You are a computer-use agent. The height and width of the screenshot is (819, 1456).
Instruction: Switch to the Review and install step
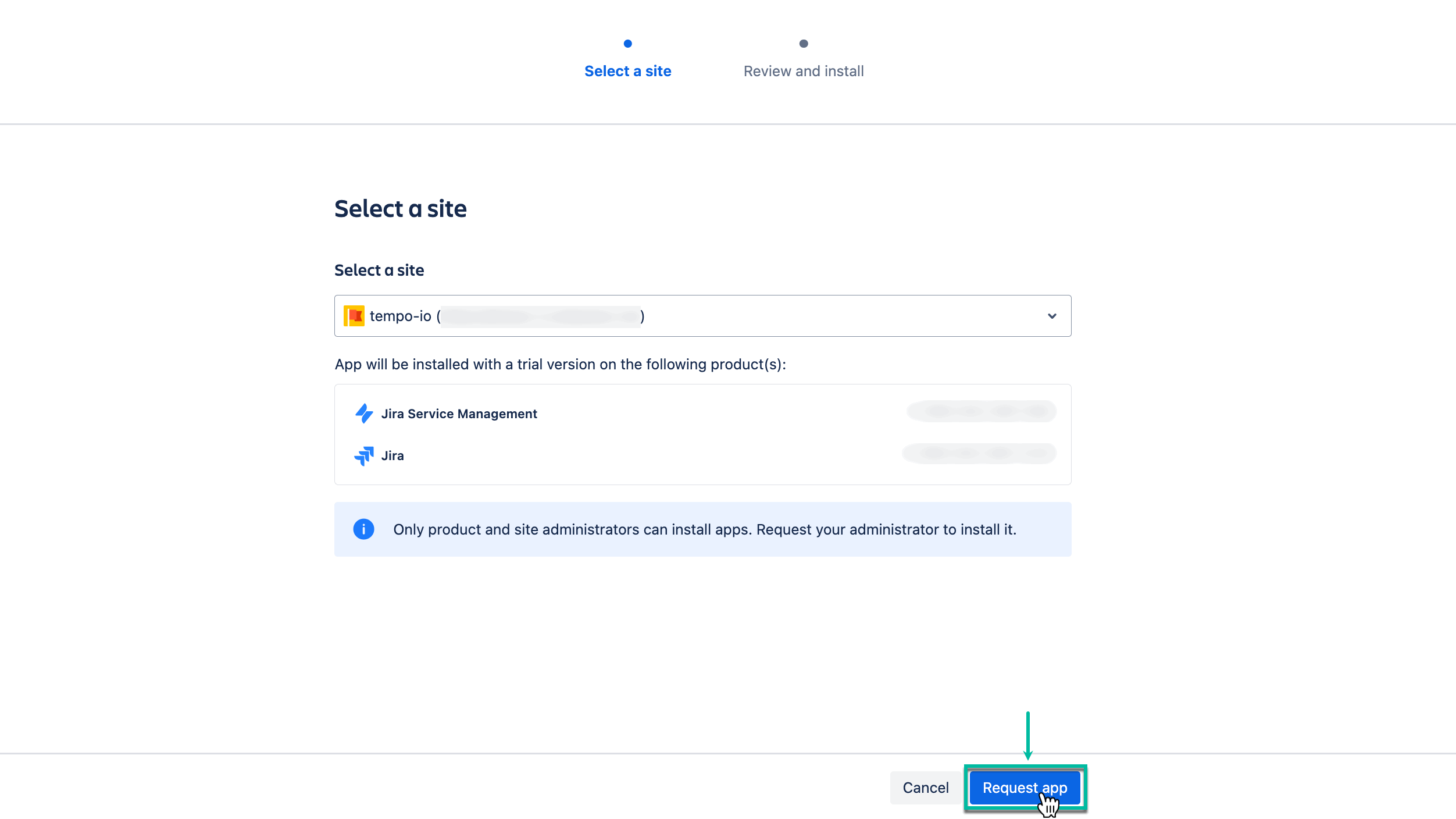[804, 70]
